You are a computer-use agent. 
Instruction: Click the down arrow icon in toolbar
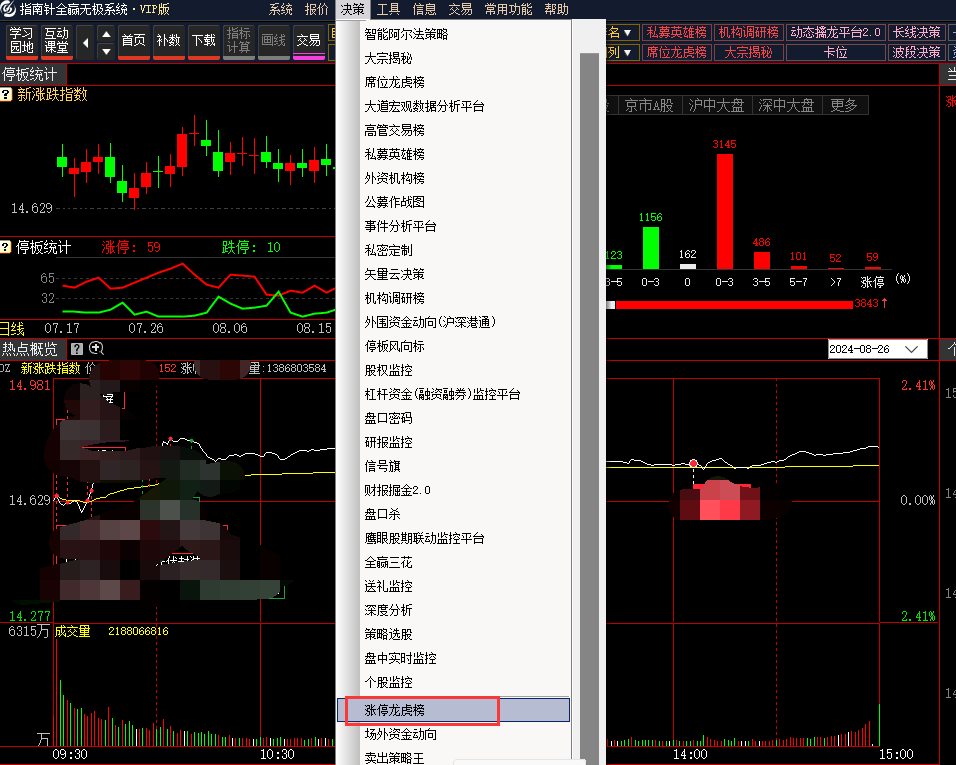coord(106,49)
